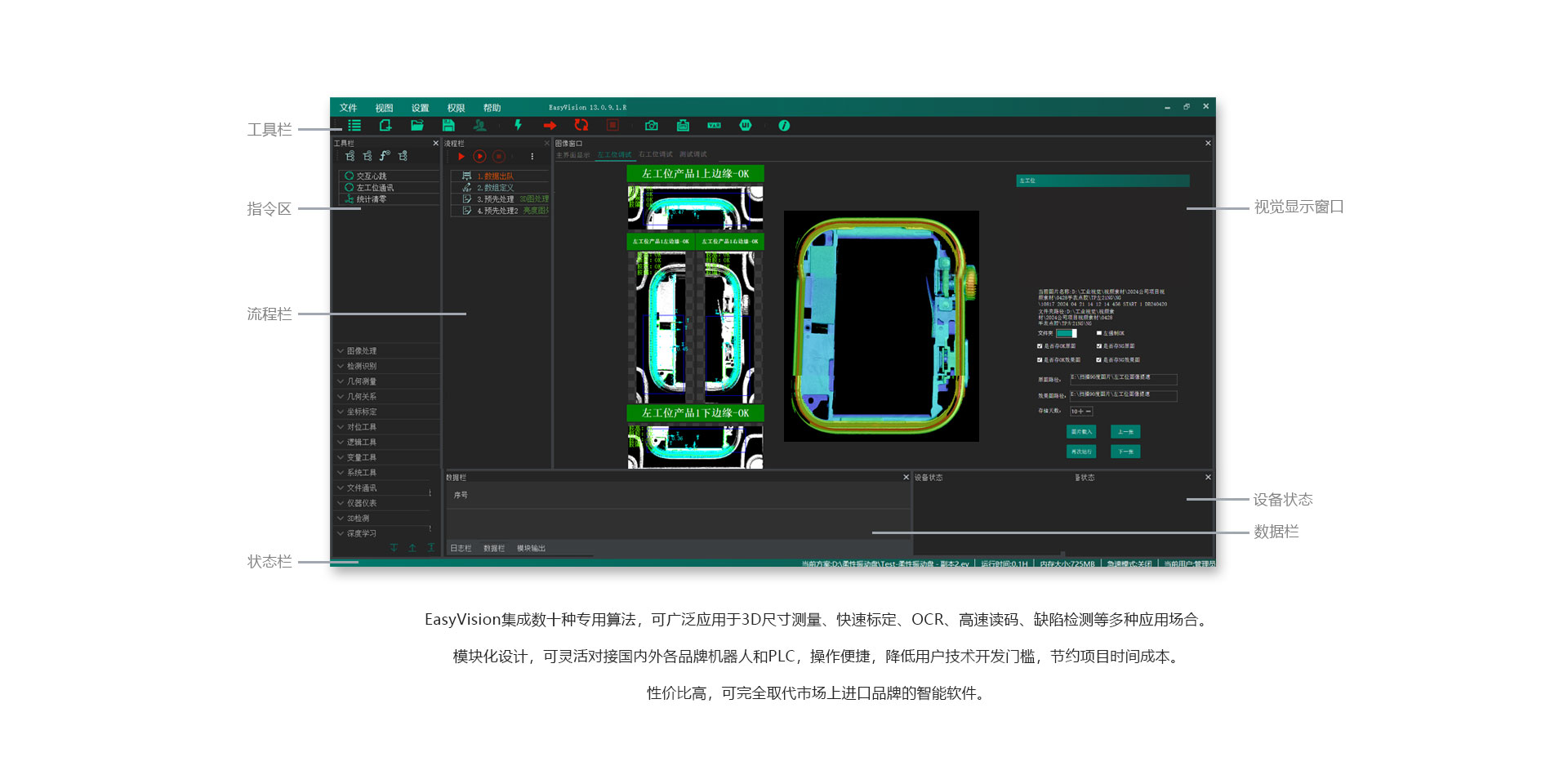The image size is (1568, 757).
Task: Select the 1.数据出队 step in 流程栏
Action: [x=501, y=176]
